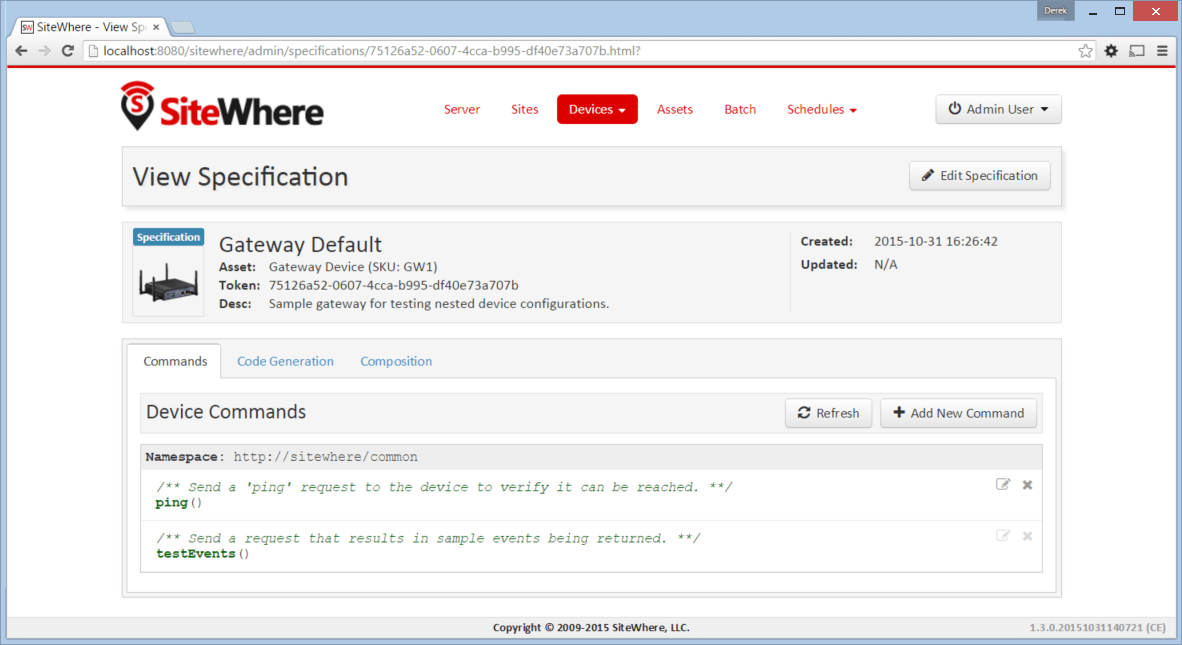Click the Edit Specification button
The height and width of the screenshot is (645, 1182).
click(x=979, y=176)
